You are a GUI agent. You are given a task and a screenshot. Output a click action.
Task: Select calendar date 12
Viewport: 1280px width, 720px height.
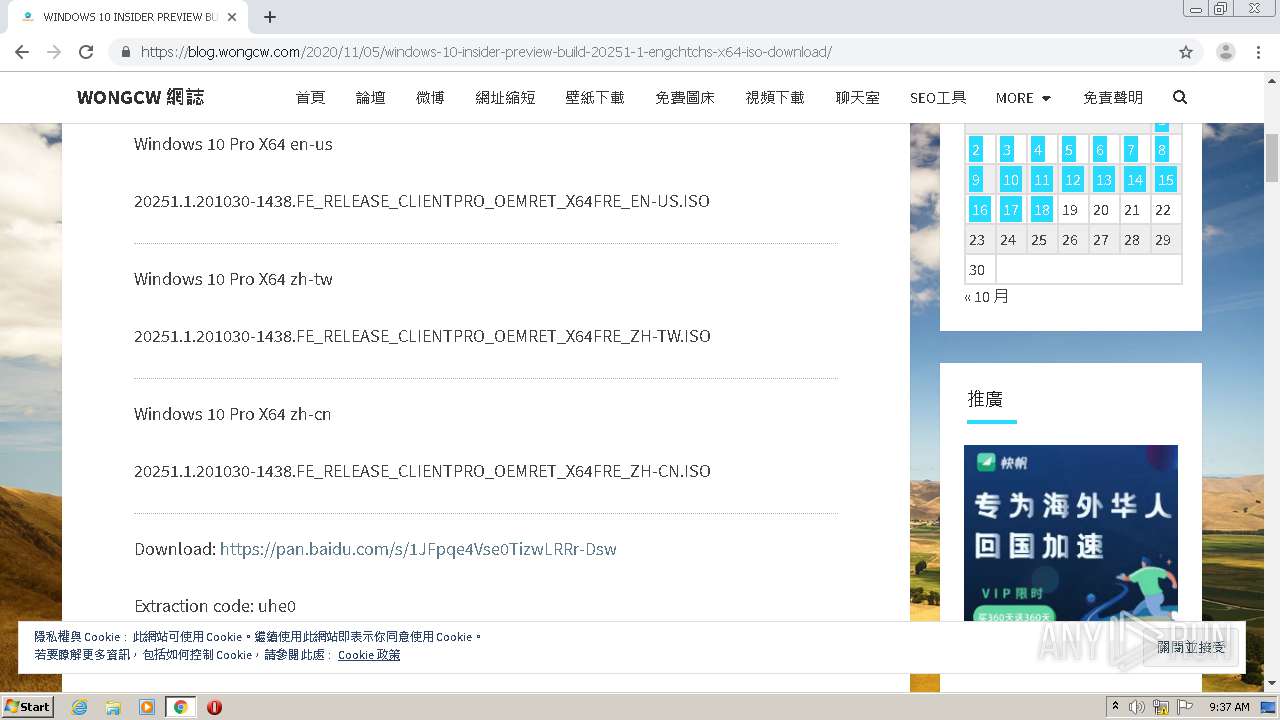pyautogui.click(x=1072, y=180)
